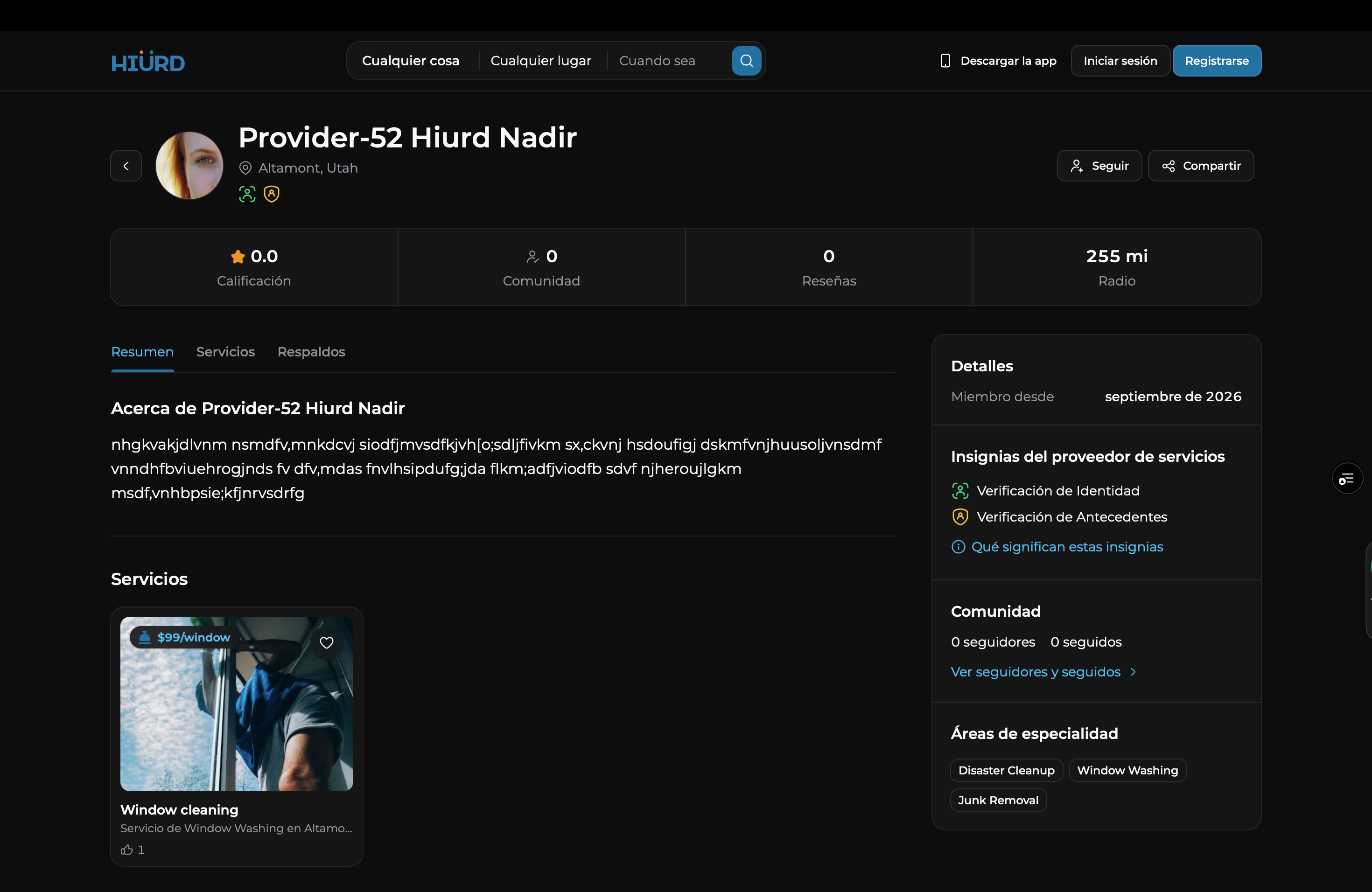
Task: Click the share icon in Compartir button
Action: click(1168, 166)
